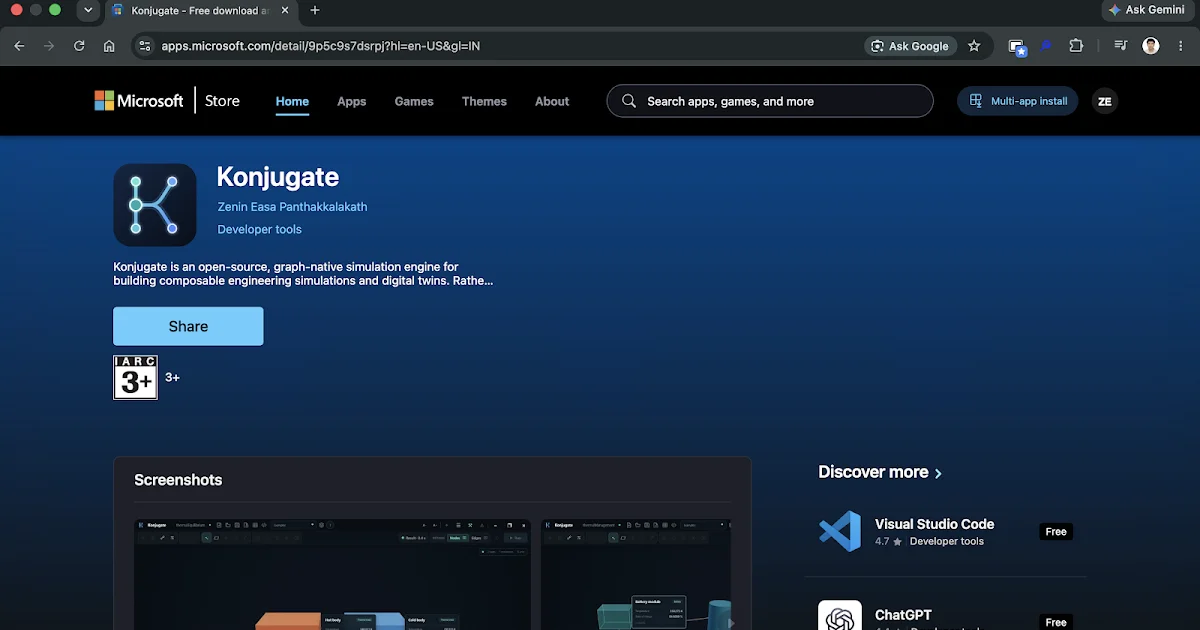This screenshot has height=630, width=1200.
Task: Click the Ask Google lens button
Action: click(x=910, y=46)
